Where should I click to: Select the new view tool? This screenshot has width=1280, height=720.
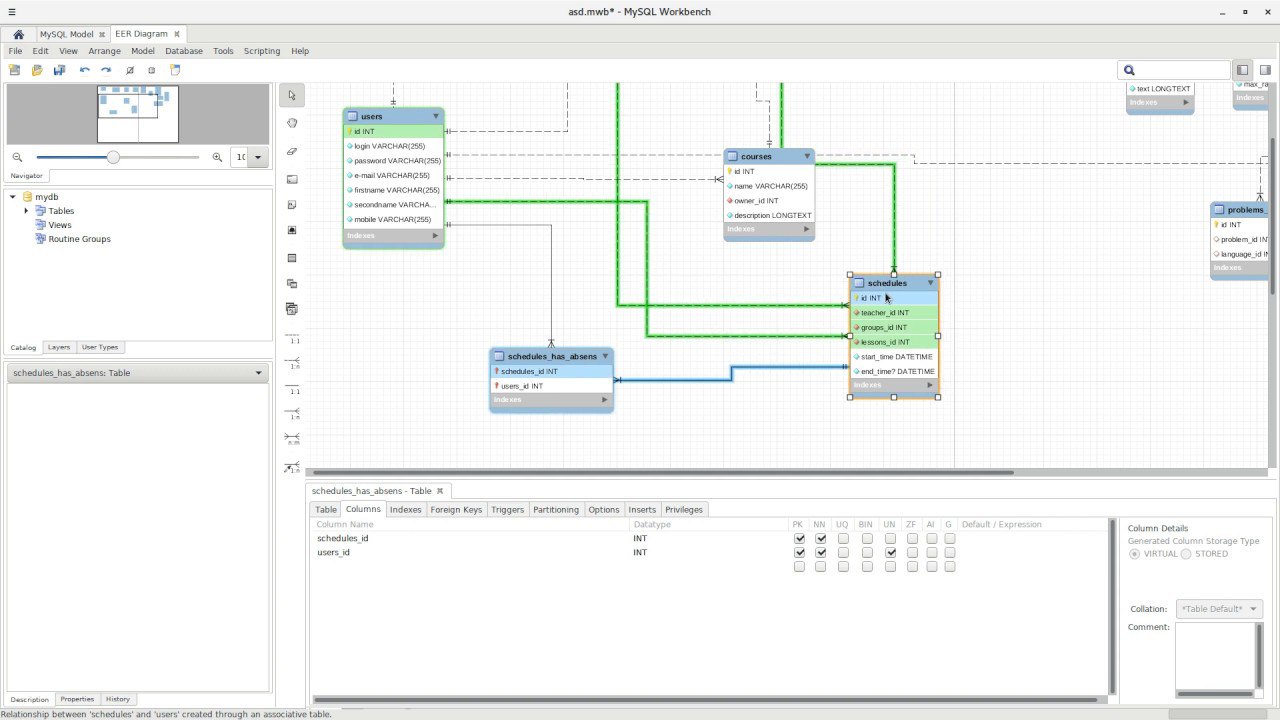(292, 284)
